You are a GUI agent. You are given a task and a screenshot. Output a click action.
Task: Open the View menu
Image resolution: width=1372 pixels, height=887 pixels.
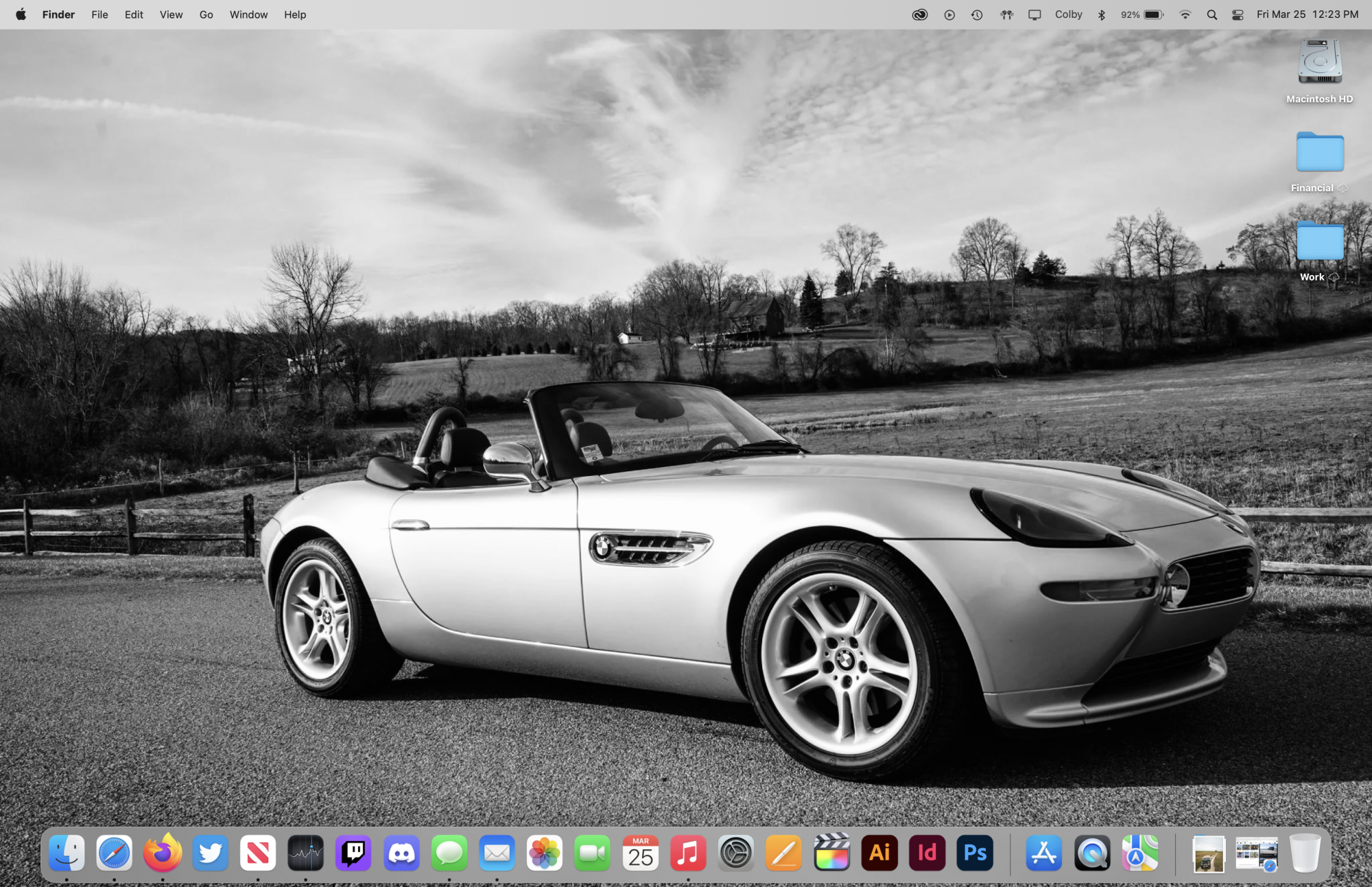coord(171,14)
